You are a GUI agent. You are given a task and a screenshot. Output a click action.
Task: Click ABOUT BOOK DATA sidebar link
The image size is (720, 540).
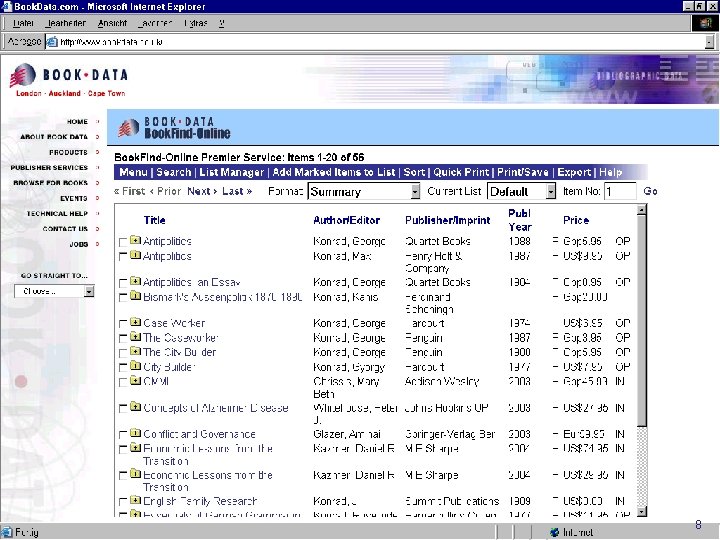(x=54, y=137)
